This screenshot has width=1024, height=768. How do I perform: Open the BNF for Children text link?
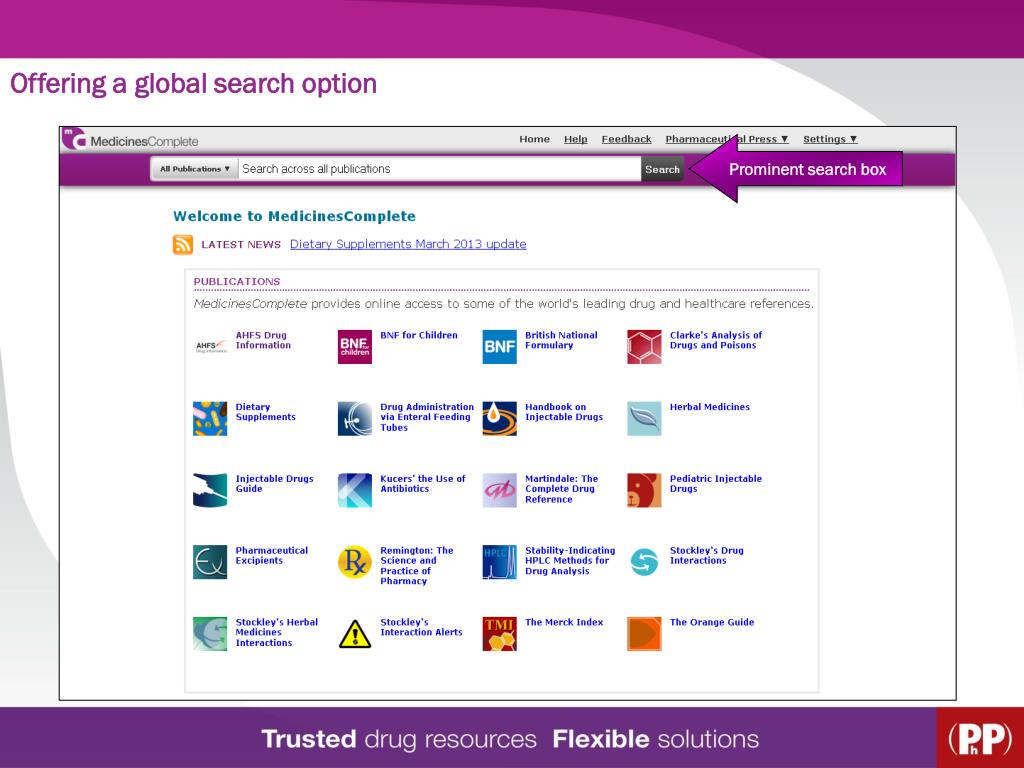coord(419,335)
